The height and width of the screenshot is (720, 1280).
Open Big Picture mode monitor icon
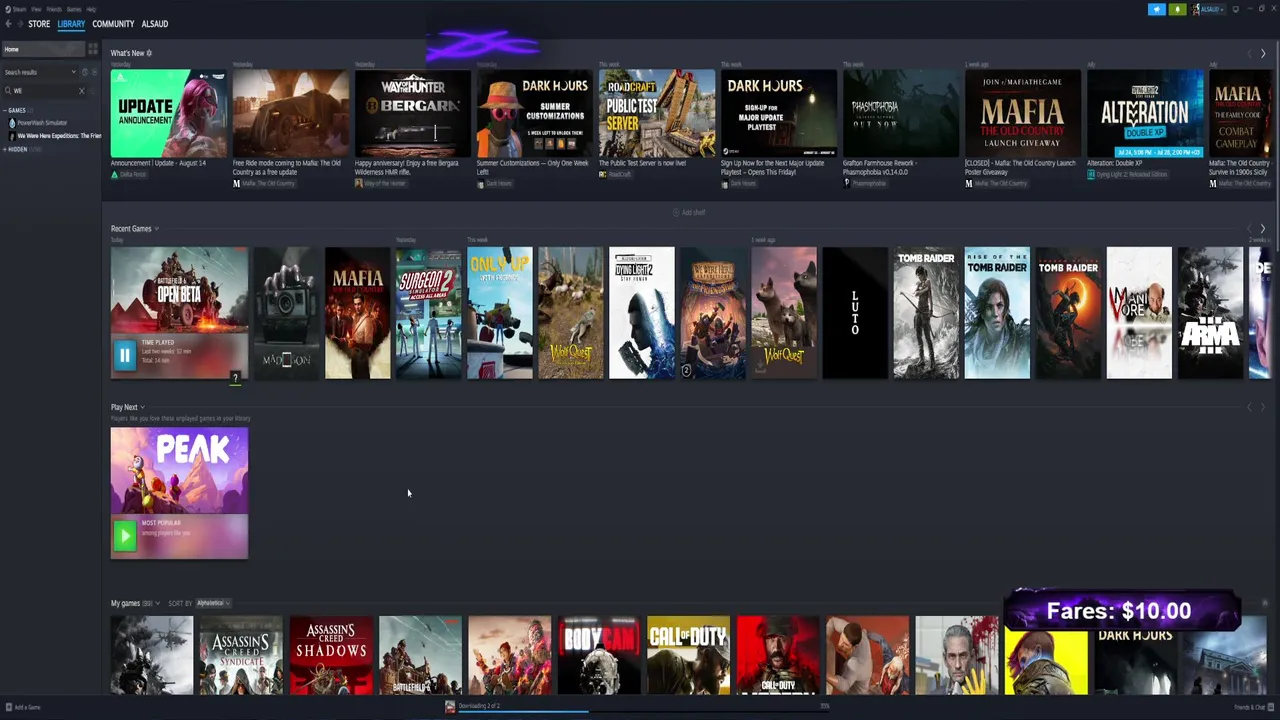coord(1236,9)
